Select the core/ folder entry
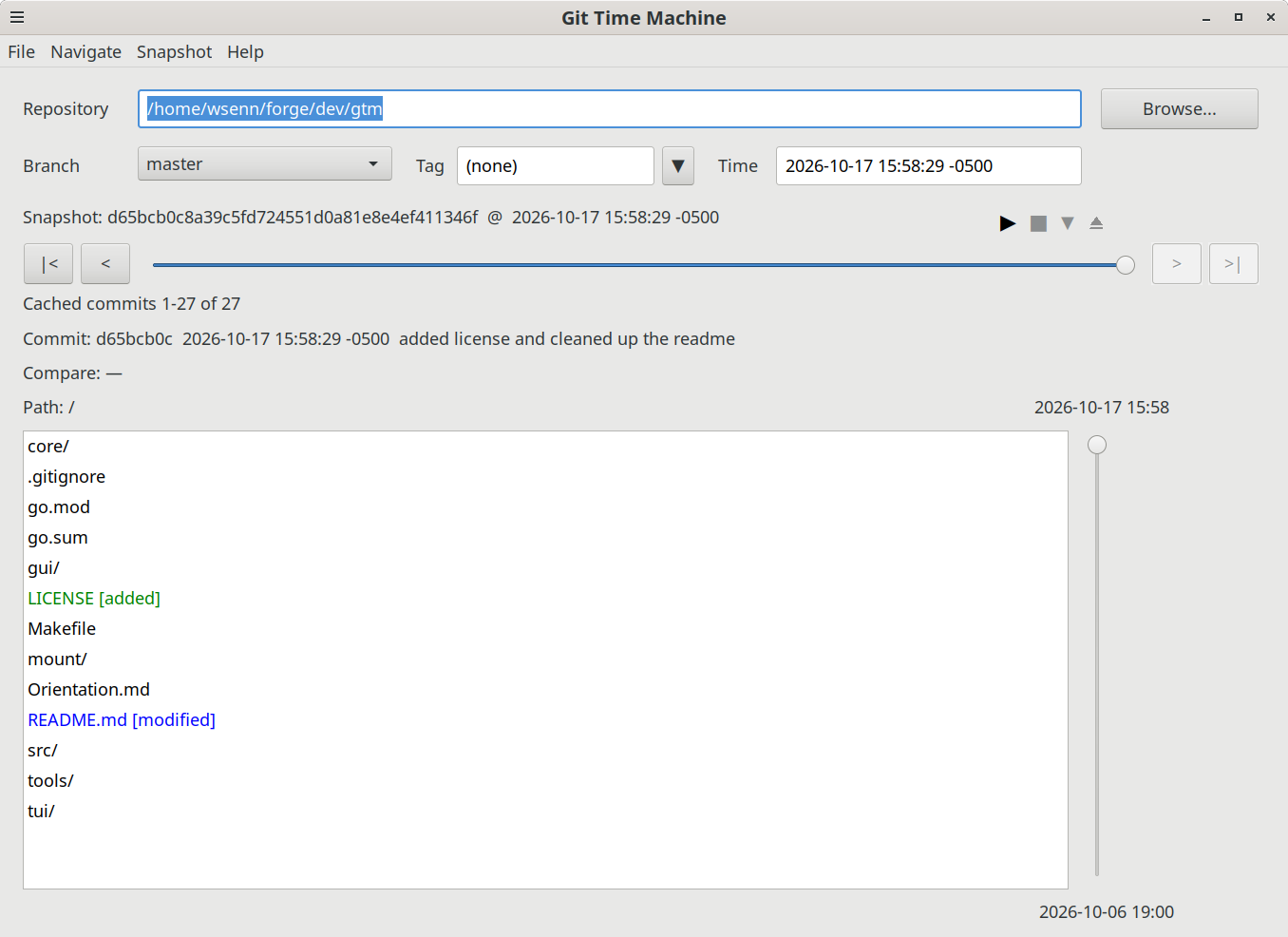This screenshot has height=937, width=1288. tap(545, 447)
